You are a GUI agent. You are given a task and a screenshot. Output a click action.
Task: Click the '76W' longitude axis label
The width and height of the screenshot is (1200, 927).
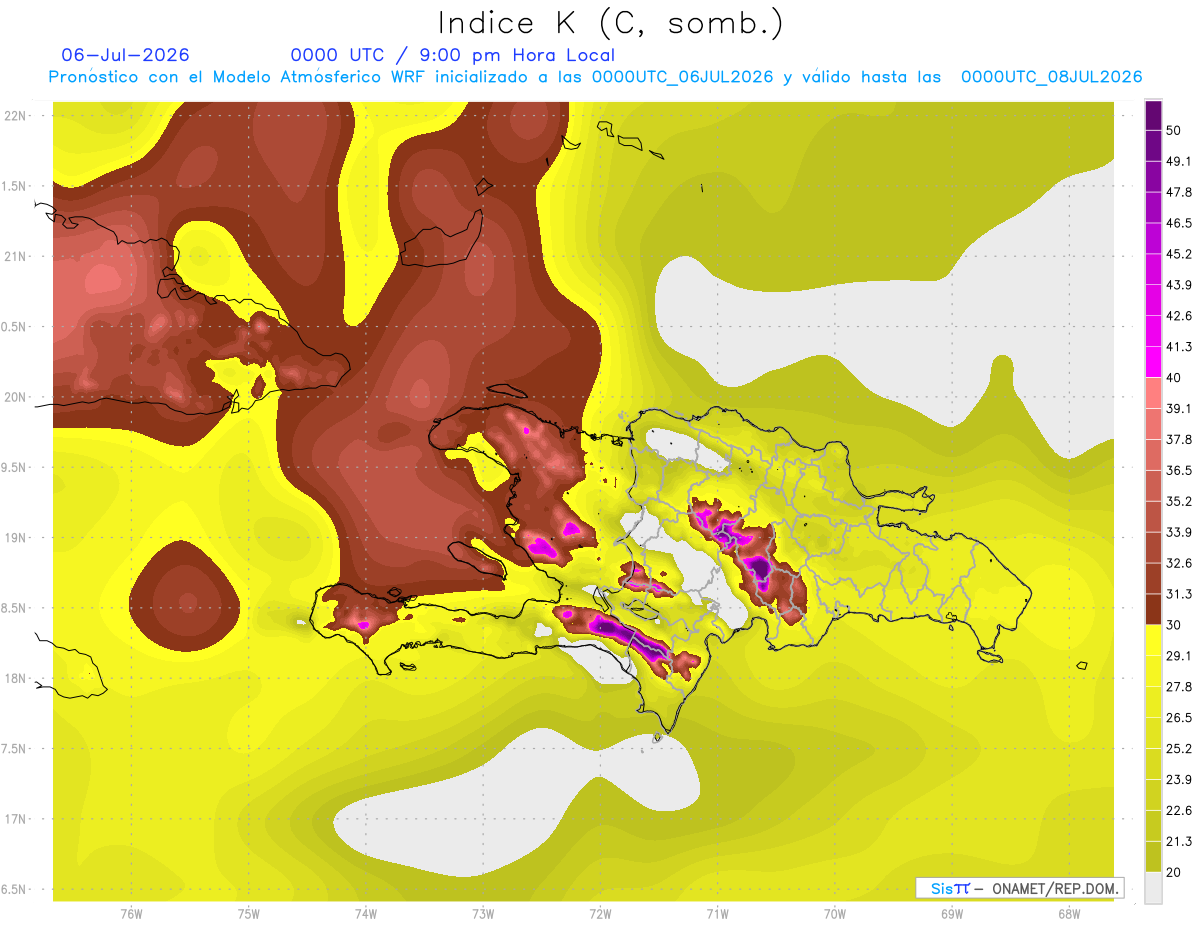[131, 914]
